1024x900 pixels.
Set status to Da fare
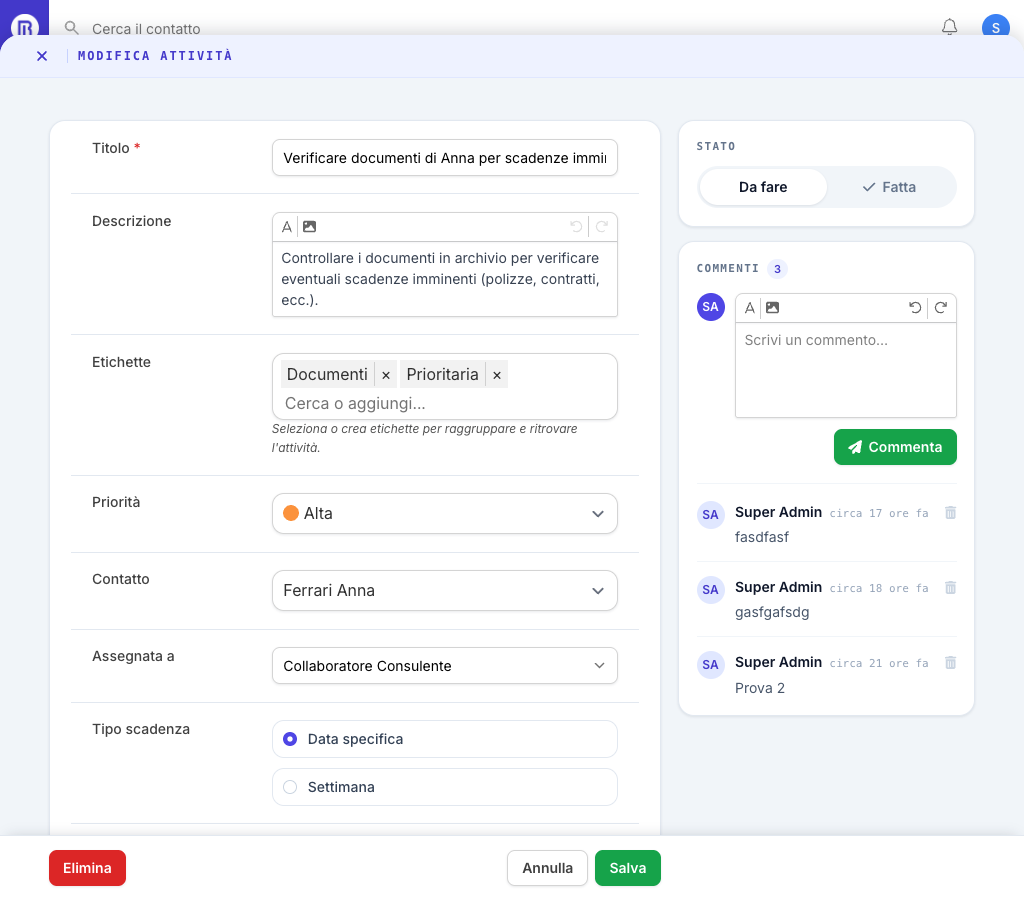[x=763, y=187]
